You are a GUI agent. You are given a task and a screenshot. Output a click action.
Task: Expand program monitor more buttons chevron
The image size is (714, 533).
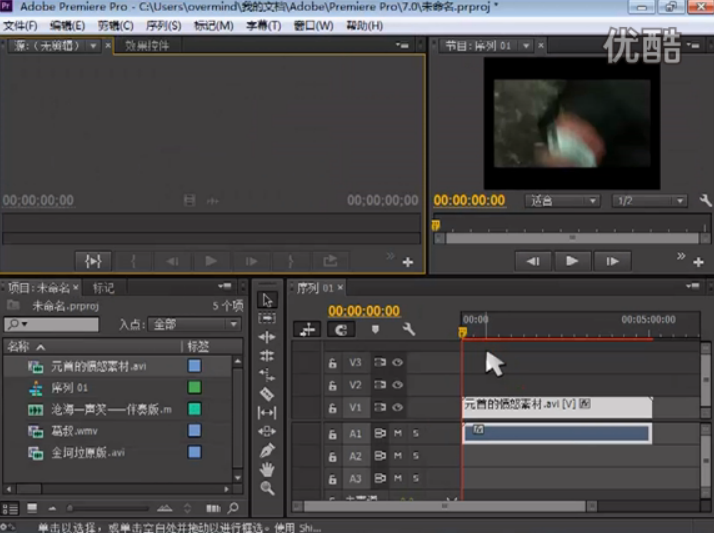681,256
